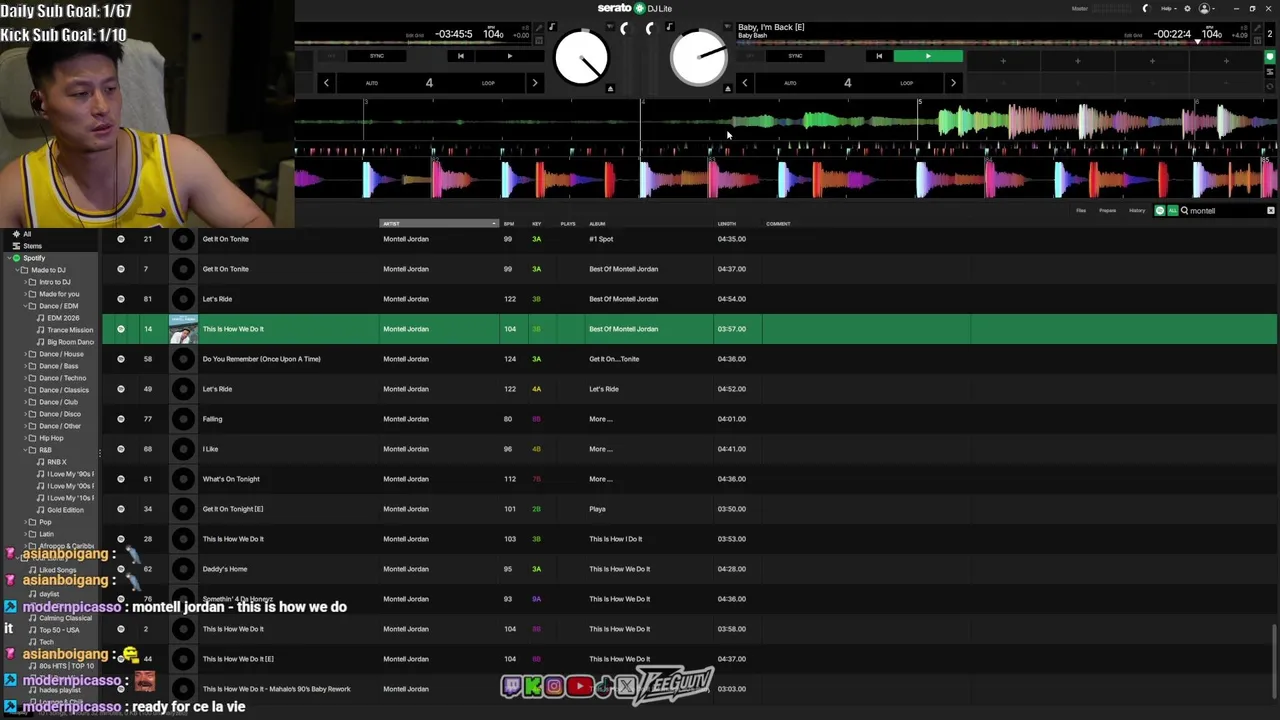Image resolution: width=1280 pixels, height=720 pixels.
Task: Sort by the ALBUM column header
Action: (x=597, y=224)
